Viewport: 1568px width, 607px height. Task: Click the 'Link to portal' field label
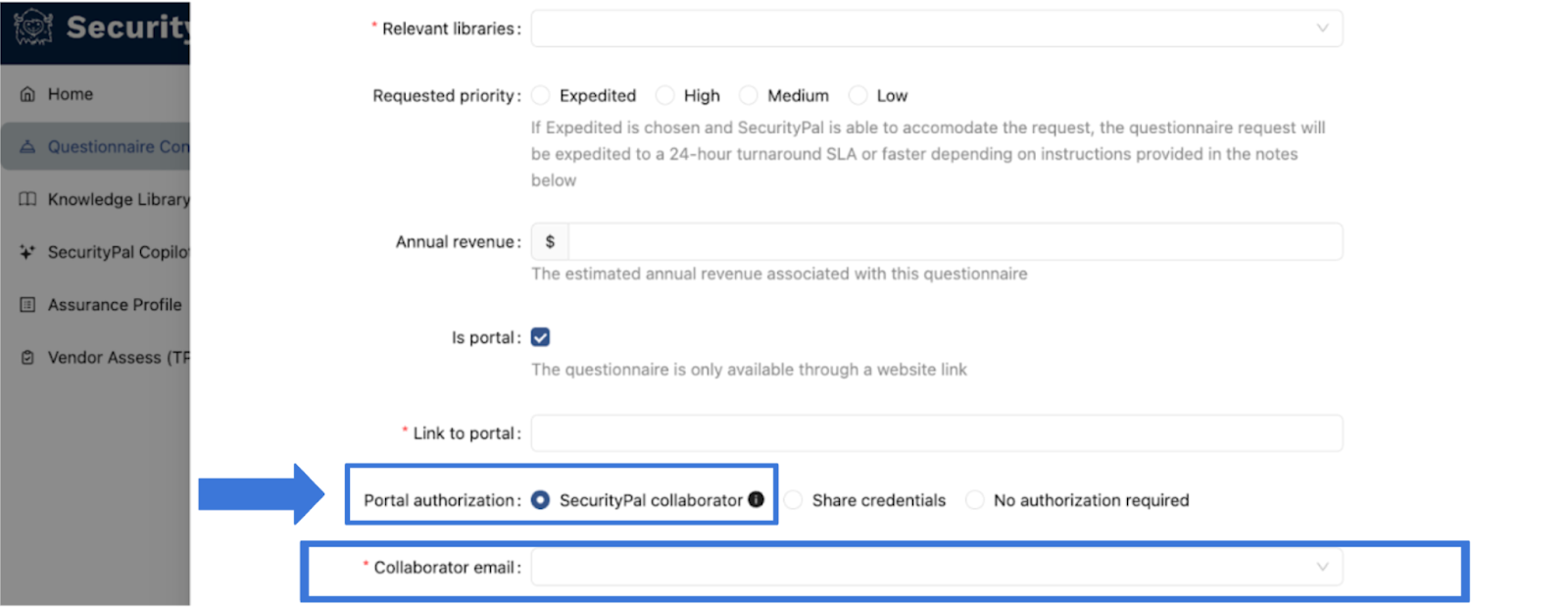pyautogui.click(x=466, y=433)
